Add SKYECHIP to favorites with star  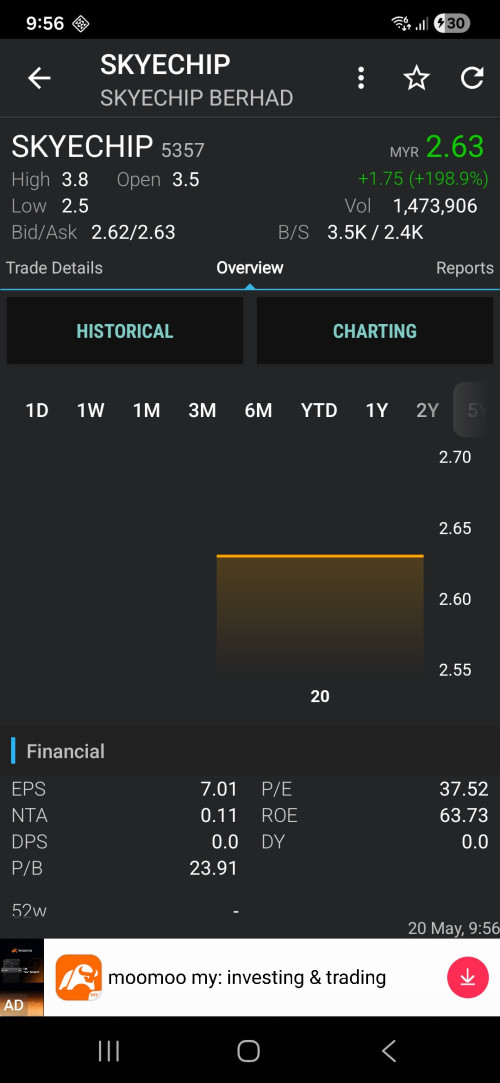point(416,79)
